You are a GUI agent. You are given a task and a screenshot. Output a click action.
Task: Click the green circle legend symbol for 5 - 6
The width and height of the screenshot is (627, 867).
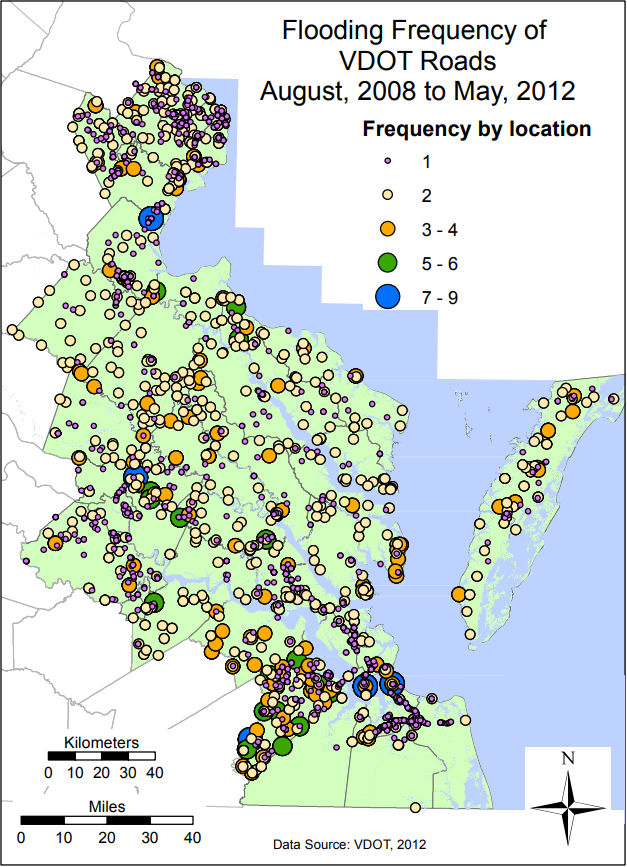pyautogui.click(x=387, y=262)
